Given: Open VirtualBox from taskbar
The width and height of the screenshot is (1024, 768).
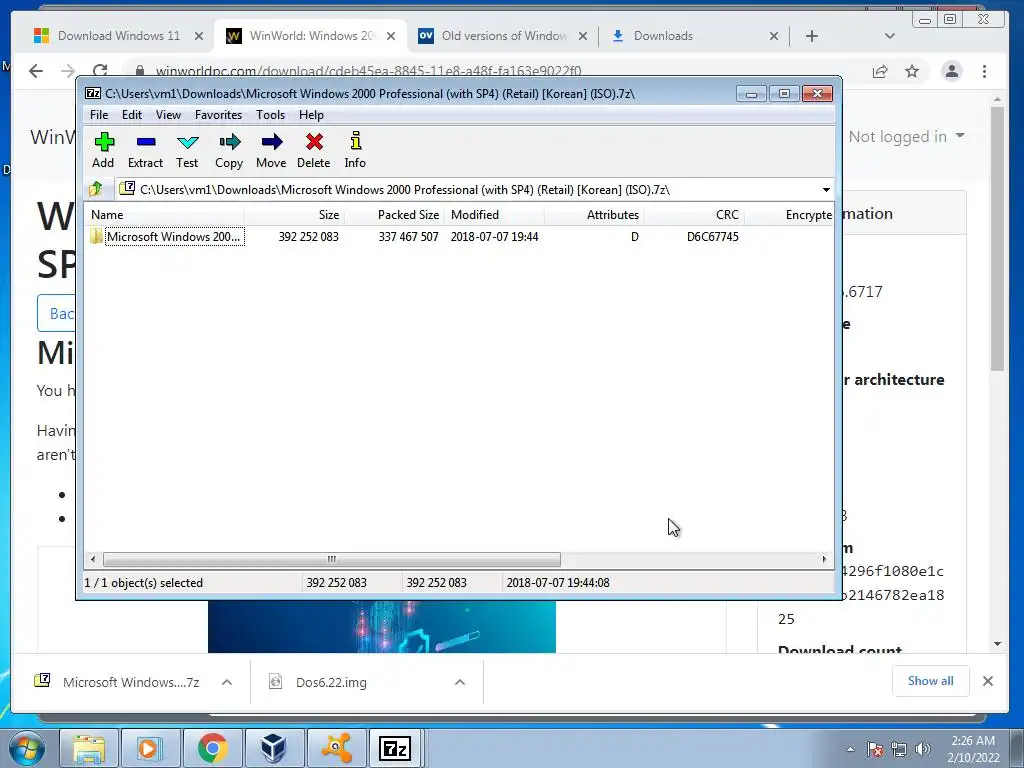Looking at the screenshot, I should 273,748.
